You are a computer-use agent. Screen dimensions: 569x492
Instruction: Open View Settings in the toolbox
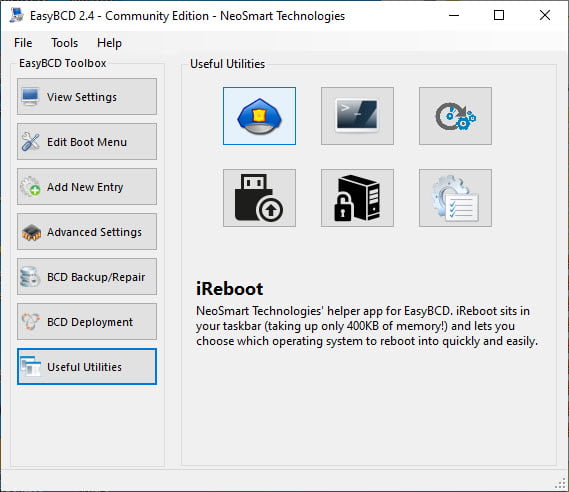pos(87,97)
